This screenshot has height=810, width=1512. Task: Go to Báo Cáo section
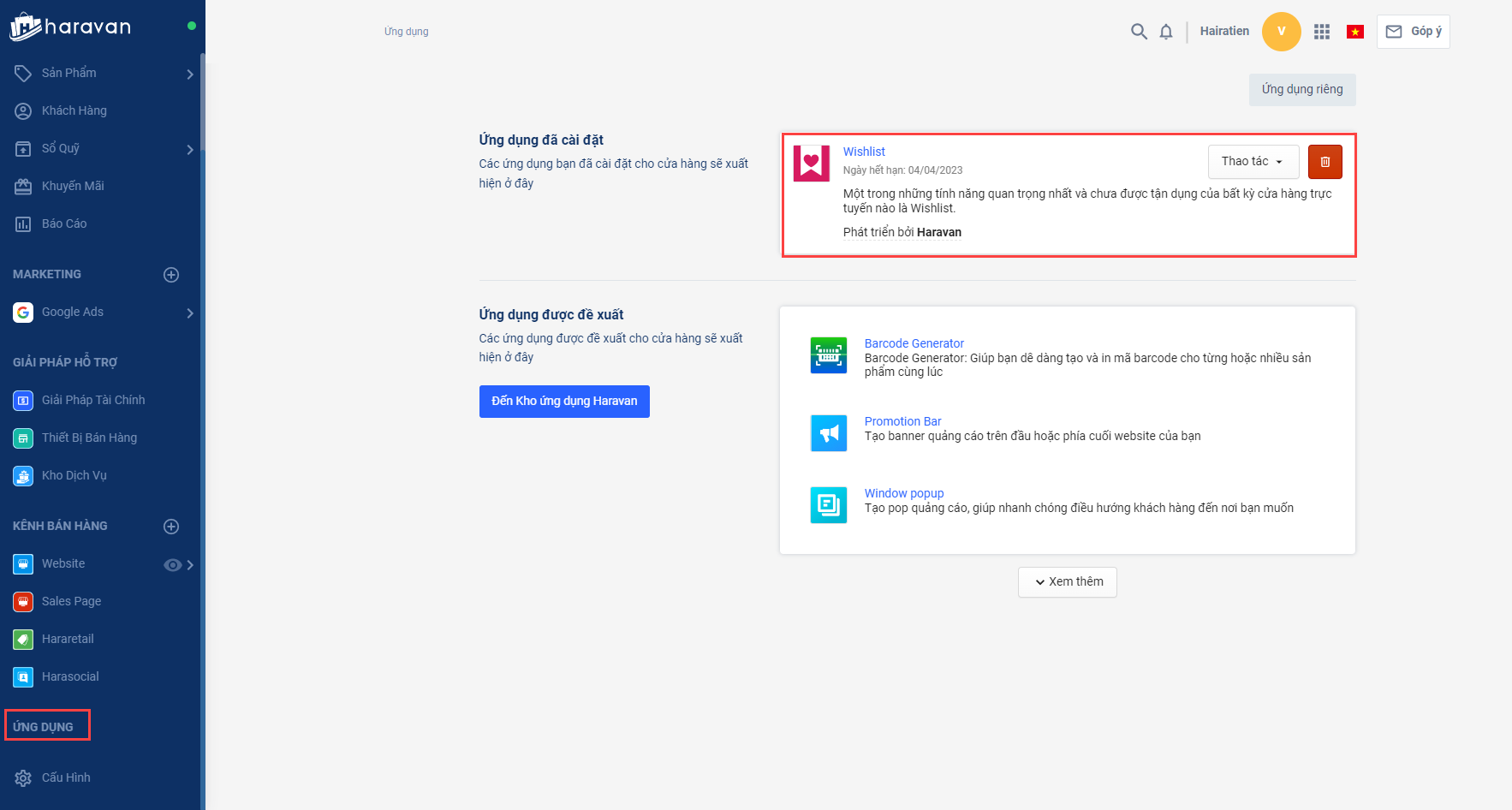coord(64,223)
